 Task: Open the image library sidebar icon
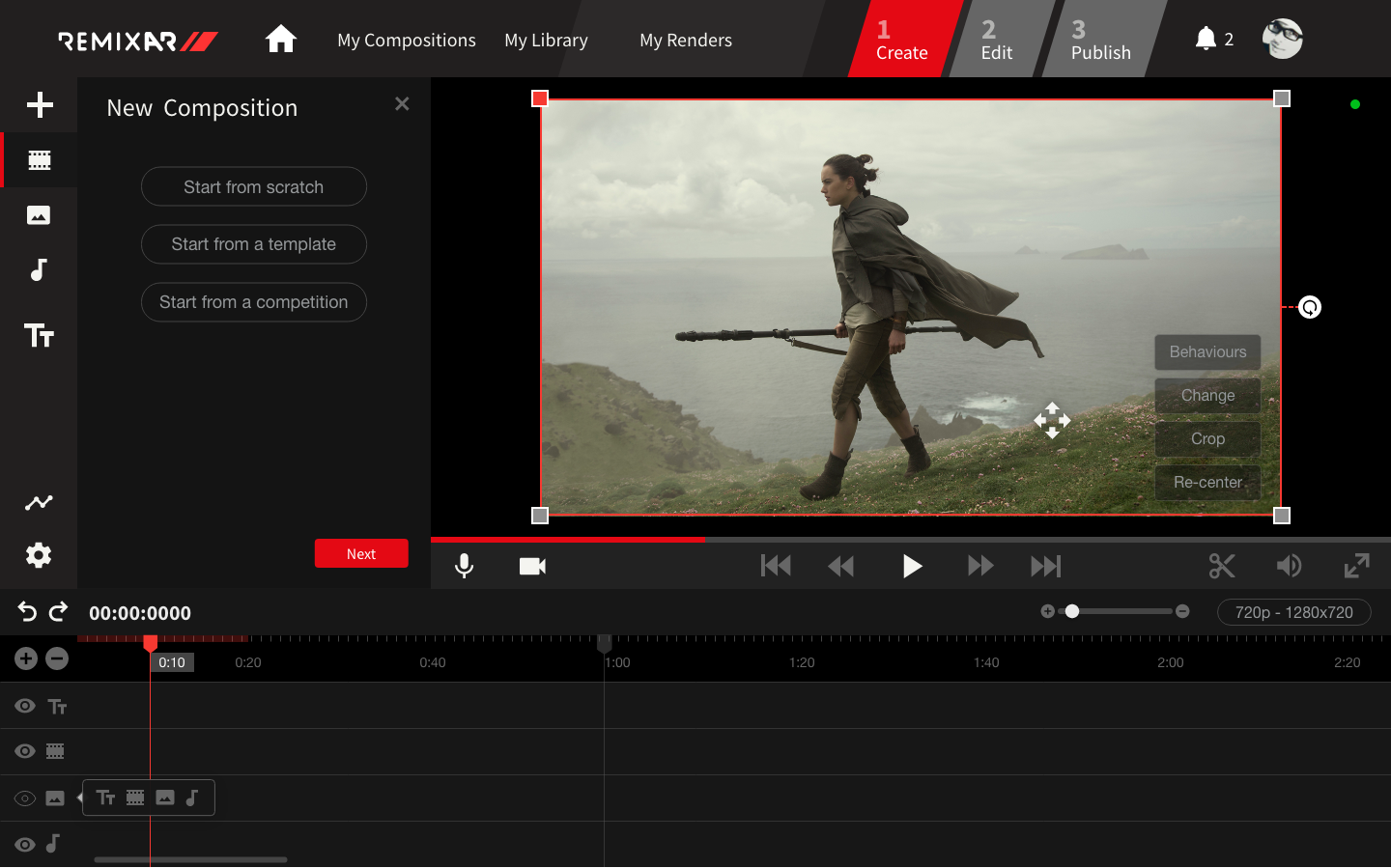click(39, 215)
